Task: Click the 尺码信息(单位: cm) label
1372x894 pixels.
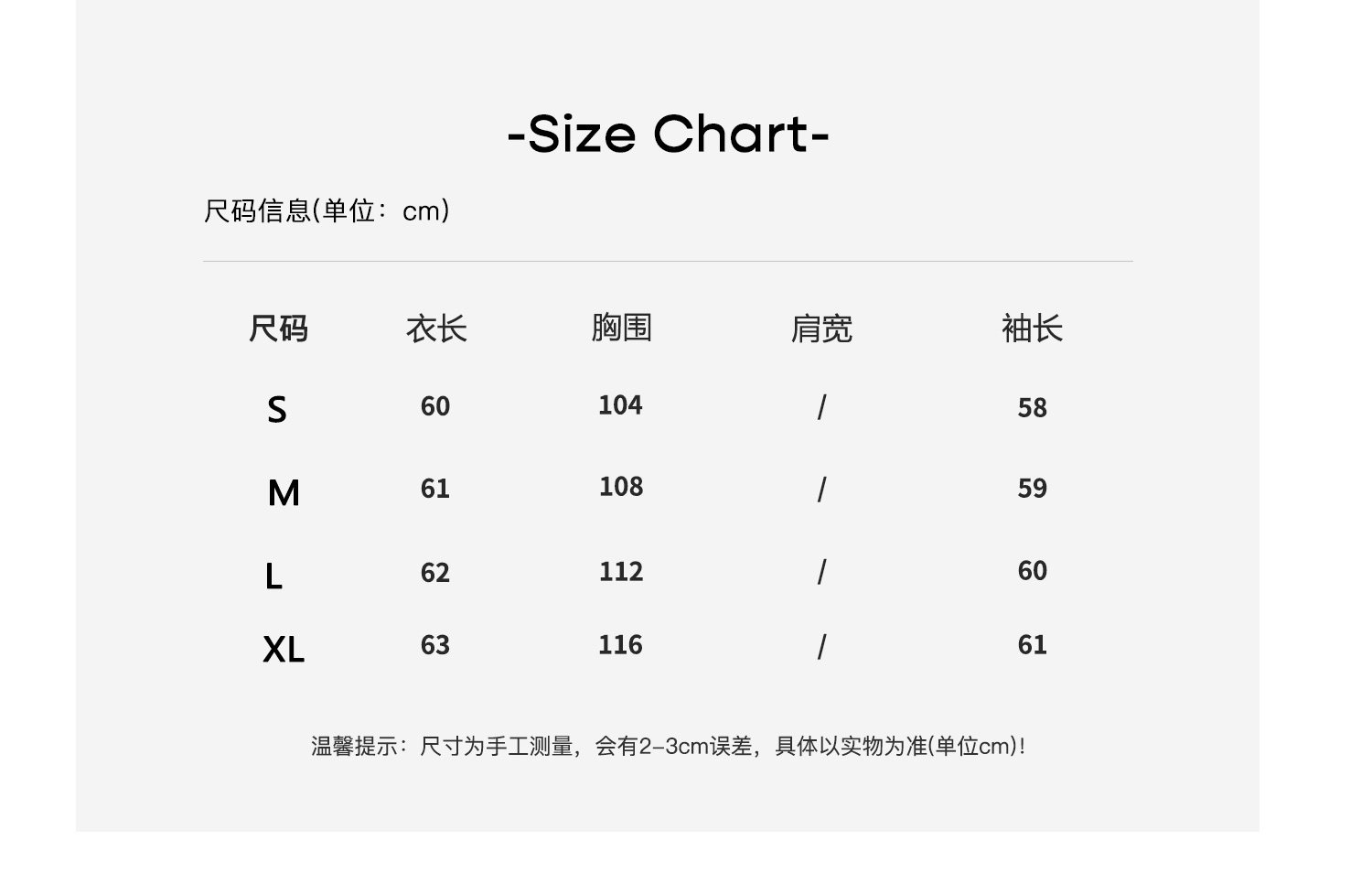Action: pos(327,211)
